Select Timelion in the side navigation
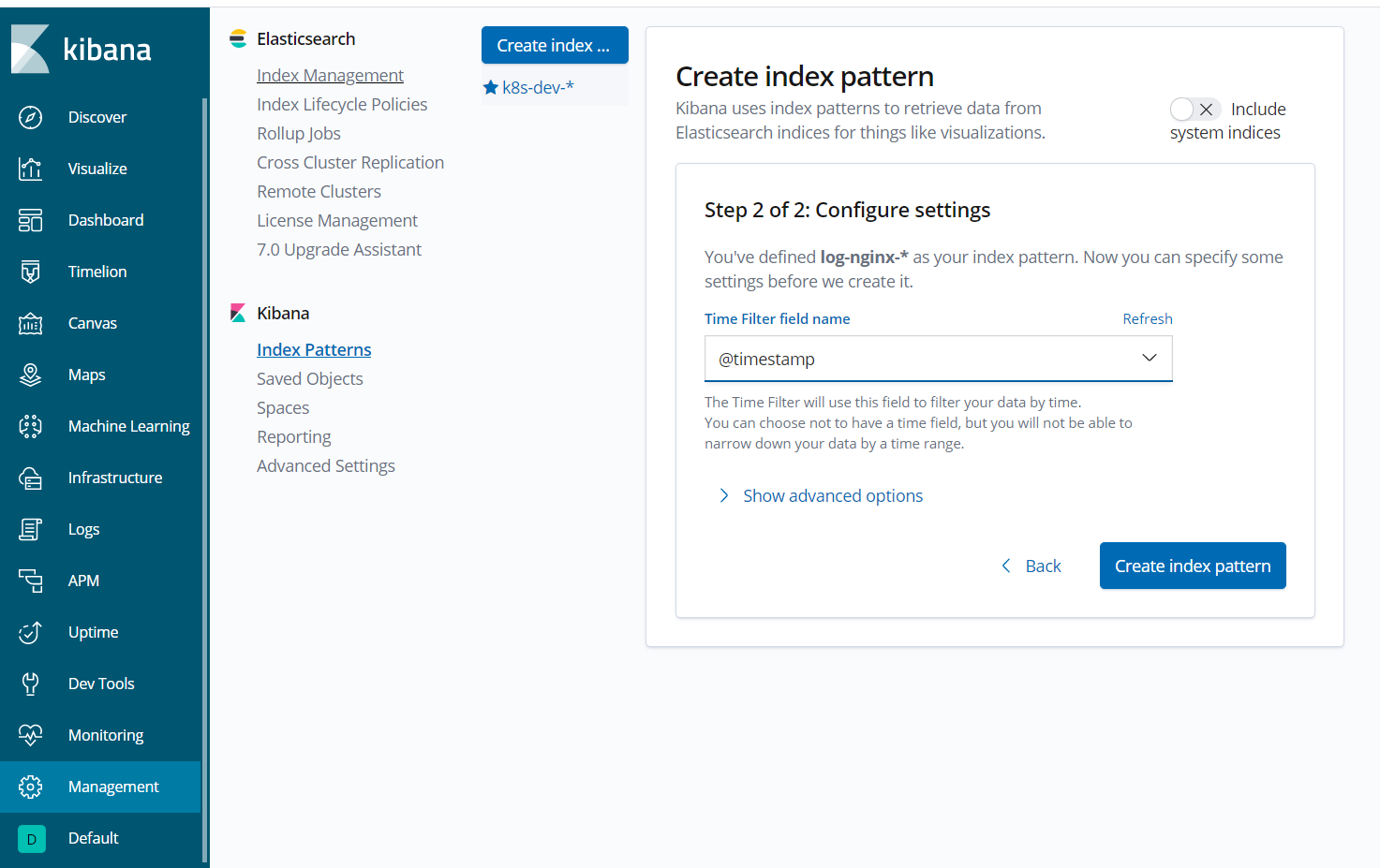 coord(97,272)
